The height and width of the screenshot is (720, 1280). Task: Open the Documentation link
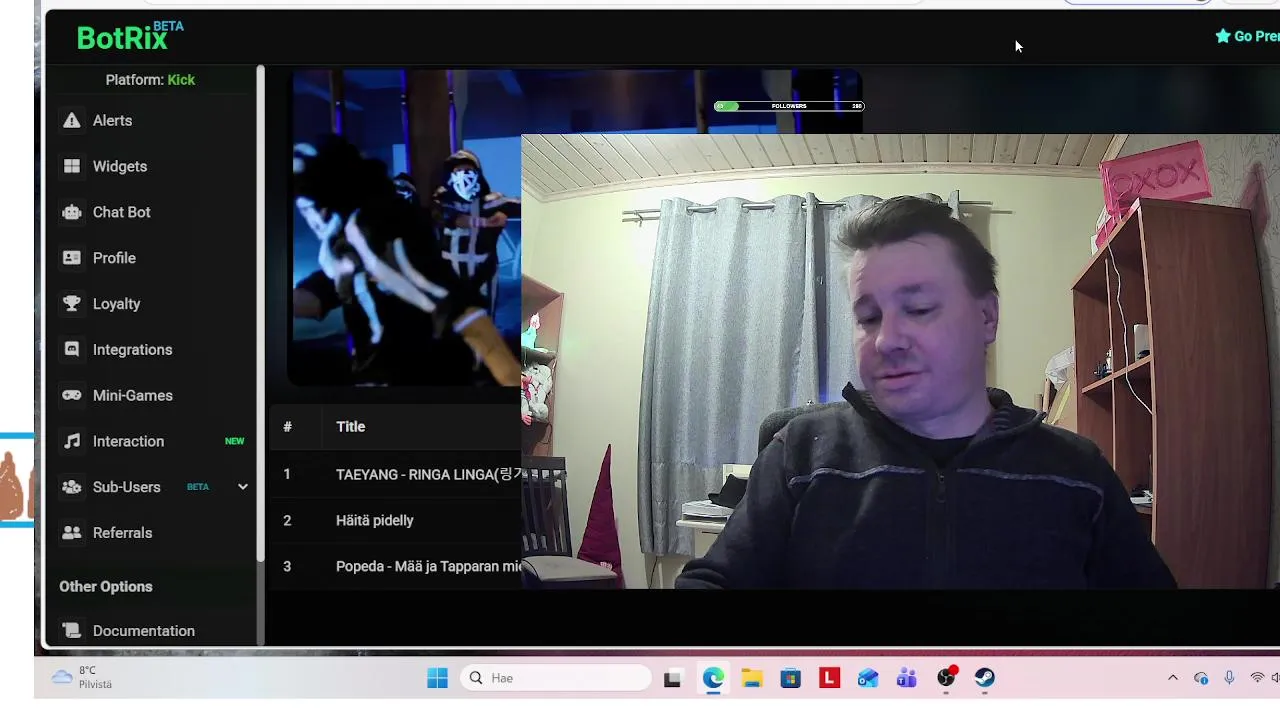pos(154,631)
